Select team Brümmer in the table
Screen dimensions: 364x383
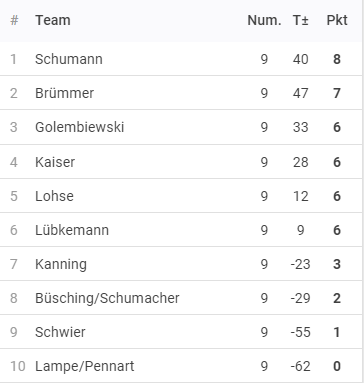[65, 93]
